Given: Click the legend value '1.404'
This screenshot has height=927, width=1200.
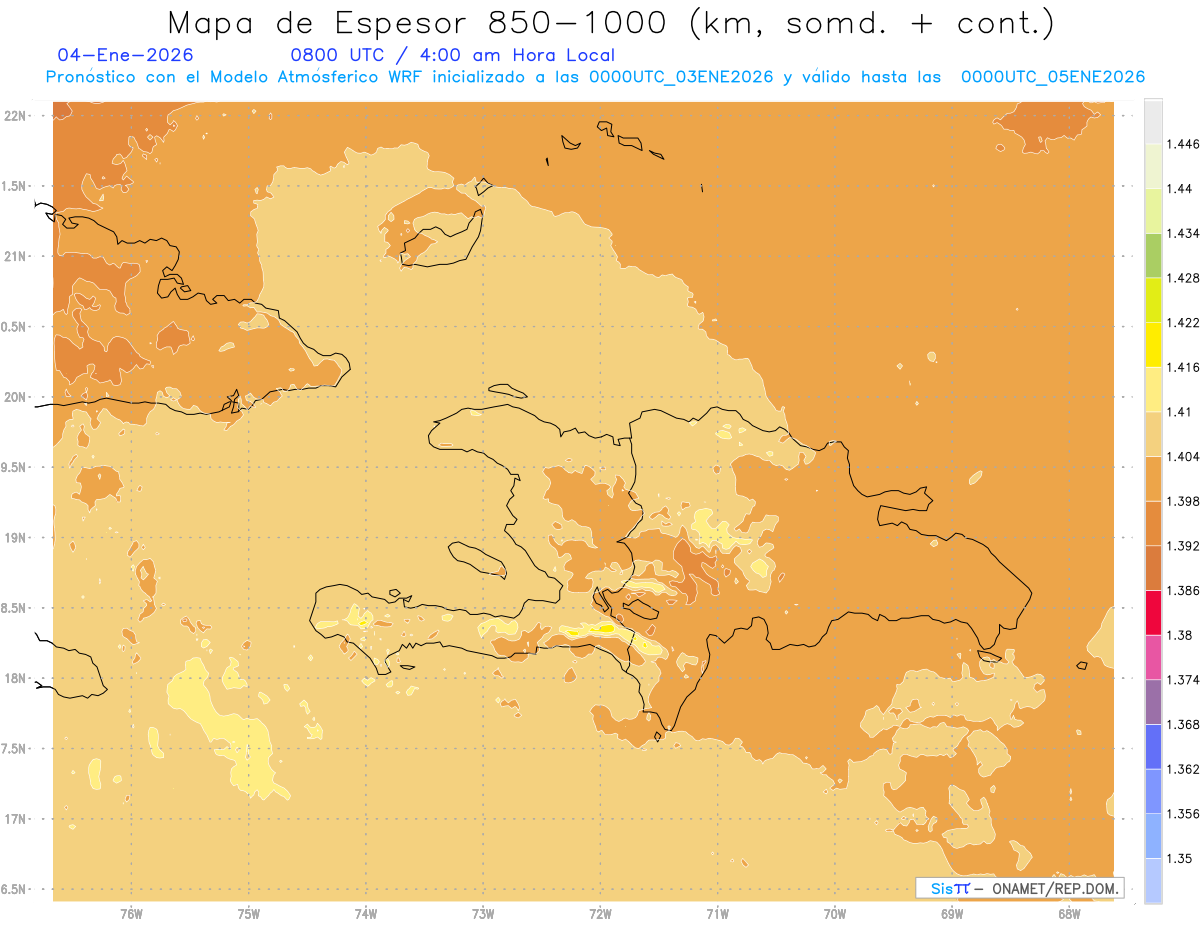Looking at the screenshot, I should click(x=1182, y=456).
